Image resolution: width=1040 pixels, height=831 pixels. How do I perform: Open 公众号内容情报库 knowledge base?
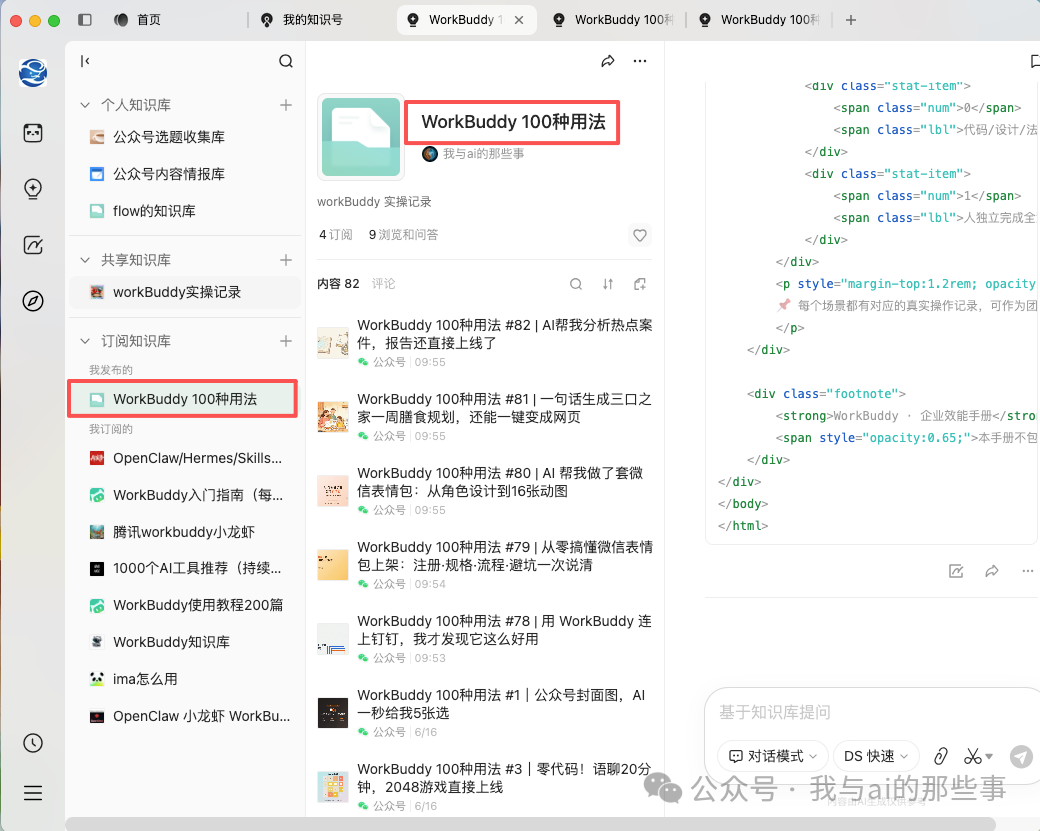click(x=185, y=174)
